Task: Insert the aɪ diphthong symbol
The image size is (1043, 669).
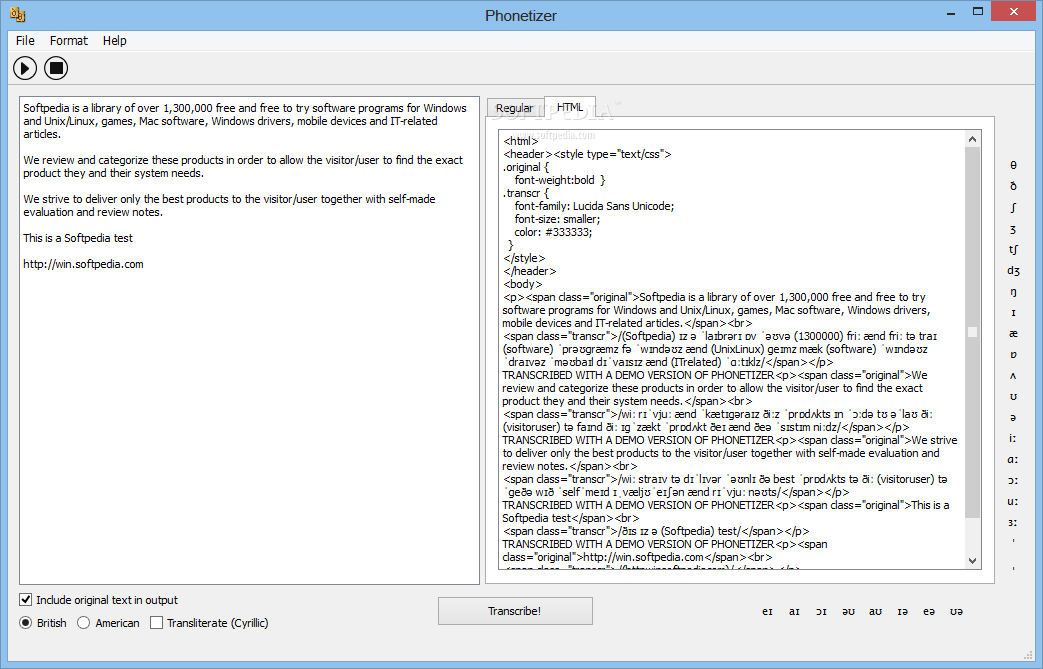Action: coord(794,612)
